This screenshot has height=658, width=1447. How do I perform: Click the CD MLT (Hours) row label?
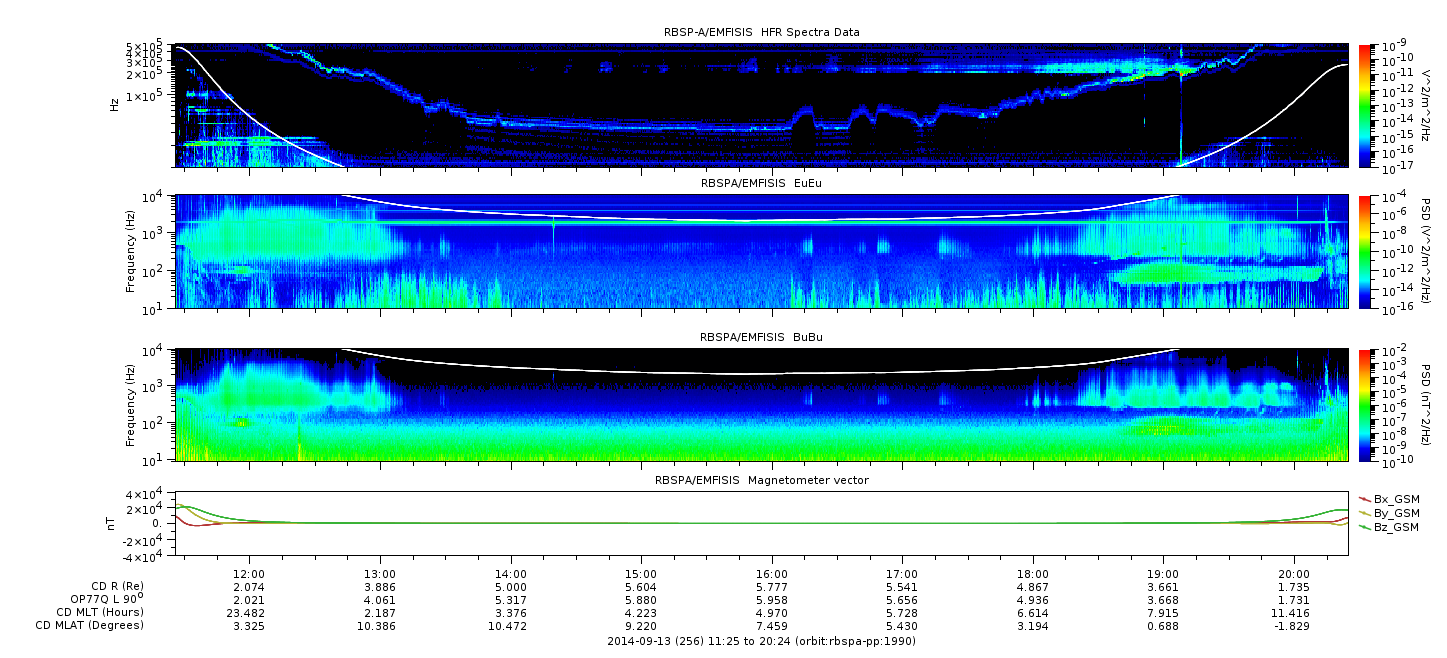pos(100,612)
